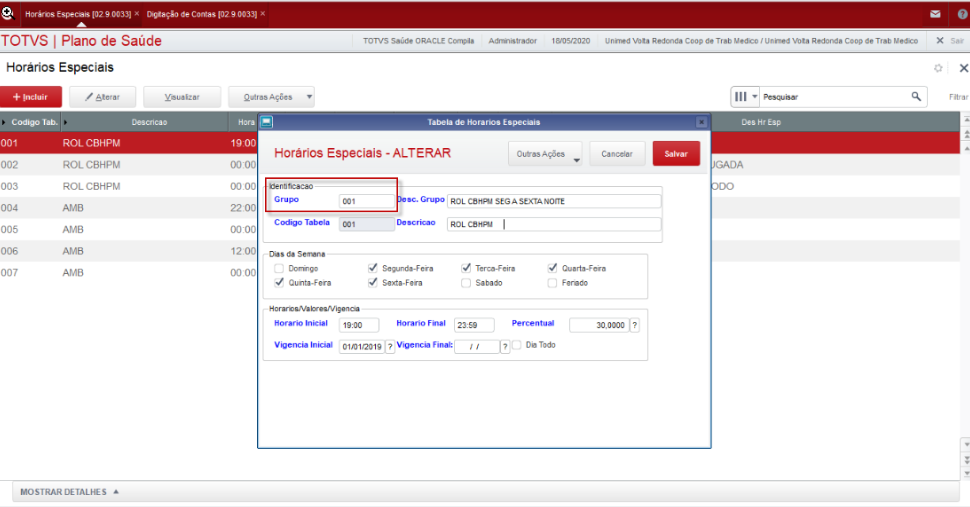Click the Percentual value field
Image resolution: width=970 pixels, height=507 pixels.
[598, 325]
